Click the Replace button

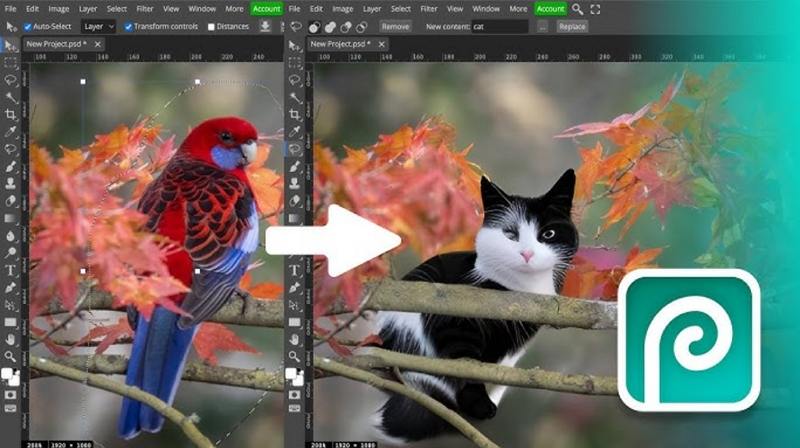[573, 27]
